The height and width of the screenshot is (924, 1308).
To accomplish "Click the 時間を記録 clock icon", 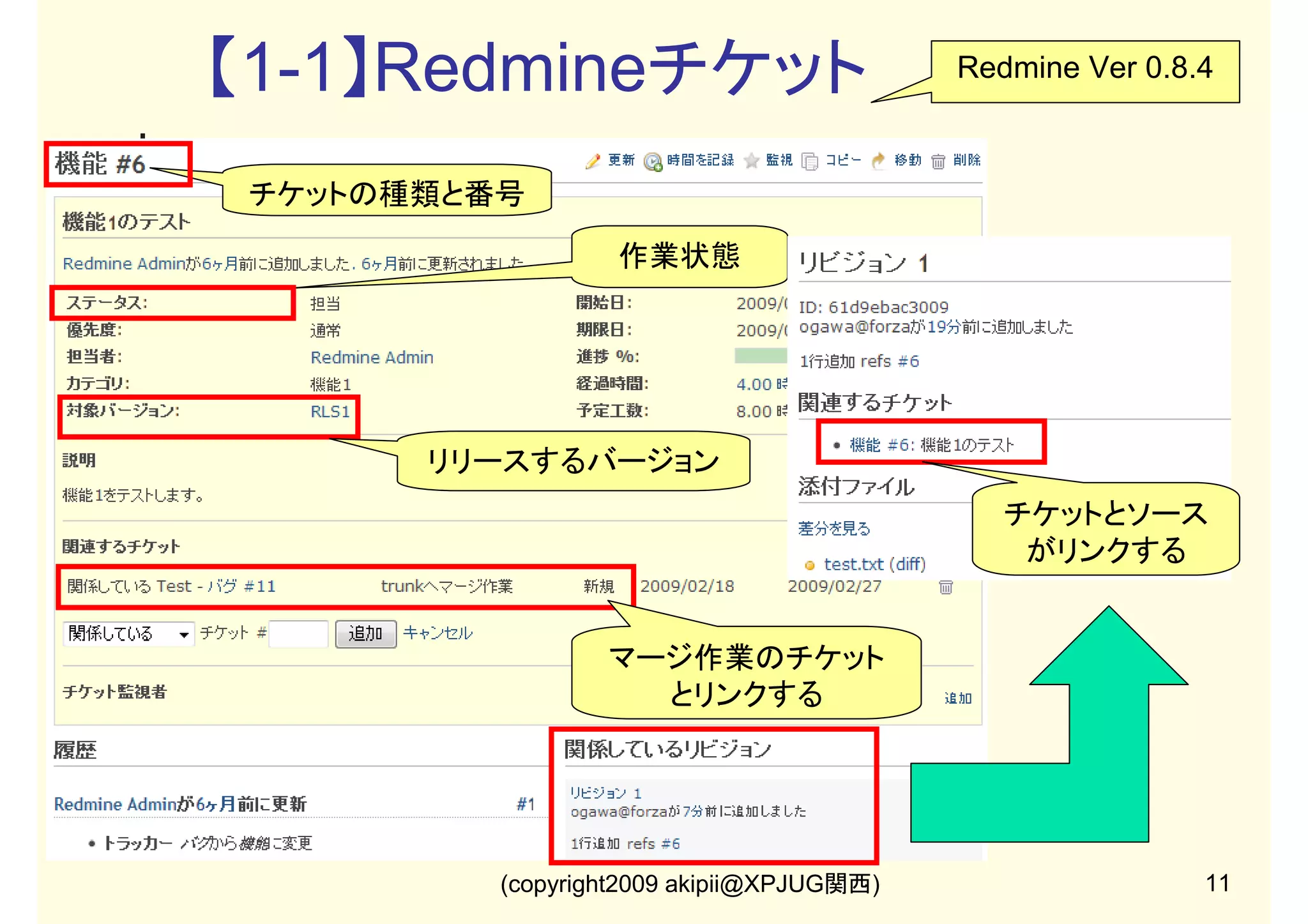I will click(653, 162).
